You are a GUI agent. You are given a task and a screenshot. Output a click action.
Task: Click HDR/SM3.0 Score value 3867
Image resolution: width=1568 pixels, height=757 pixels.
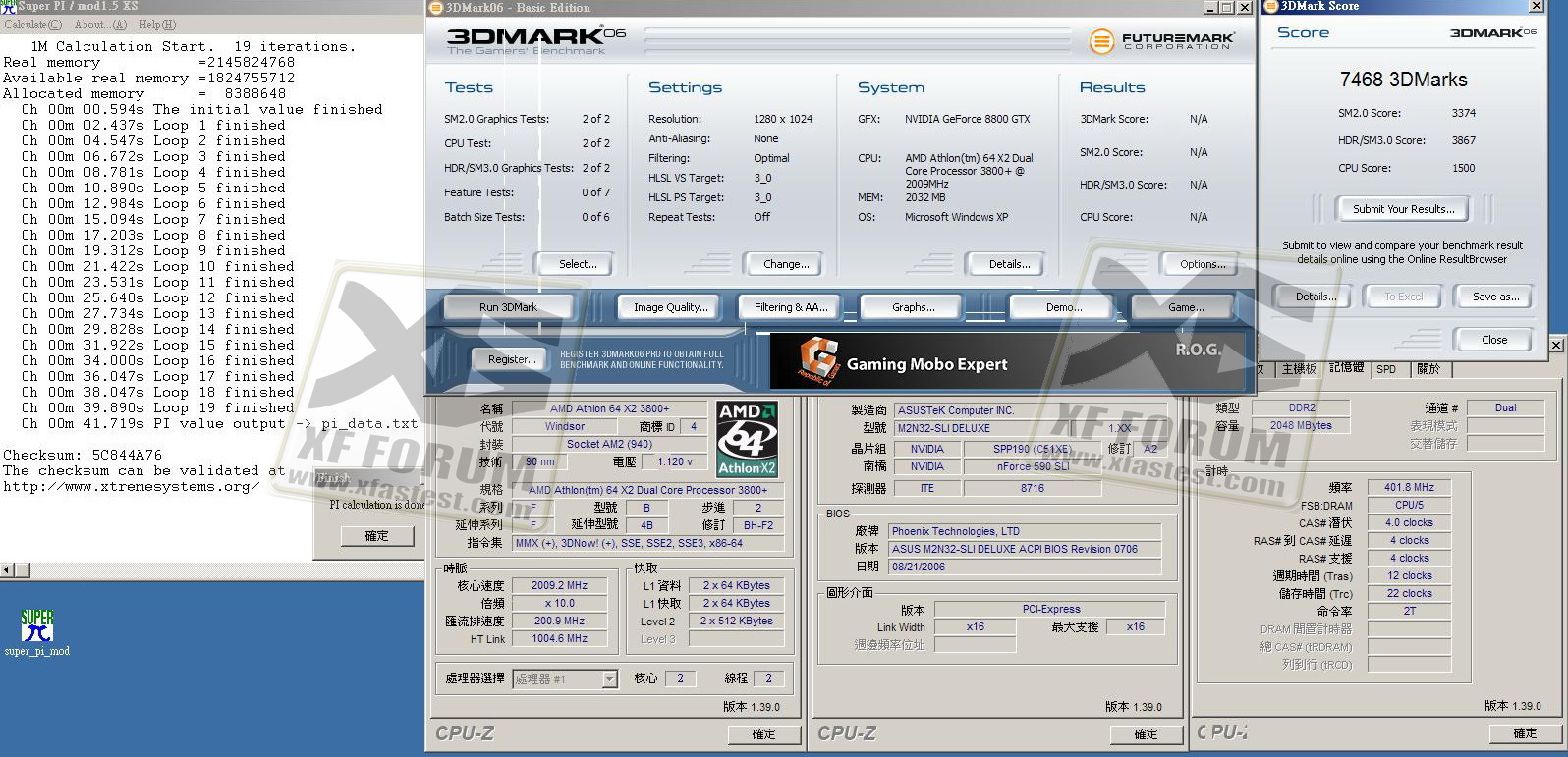point(1463,140)
